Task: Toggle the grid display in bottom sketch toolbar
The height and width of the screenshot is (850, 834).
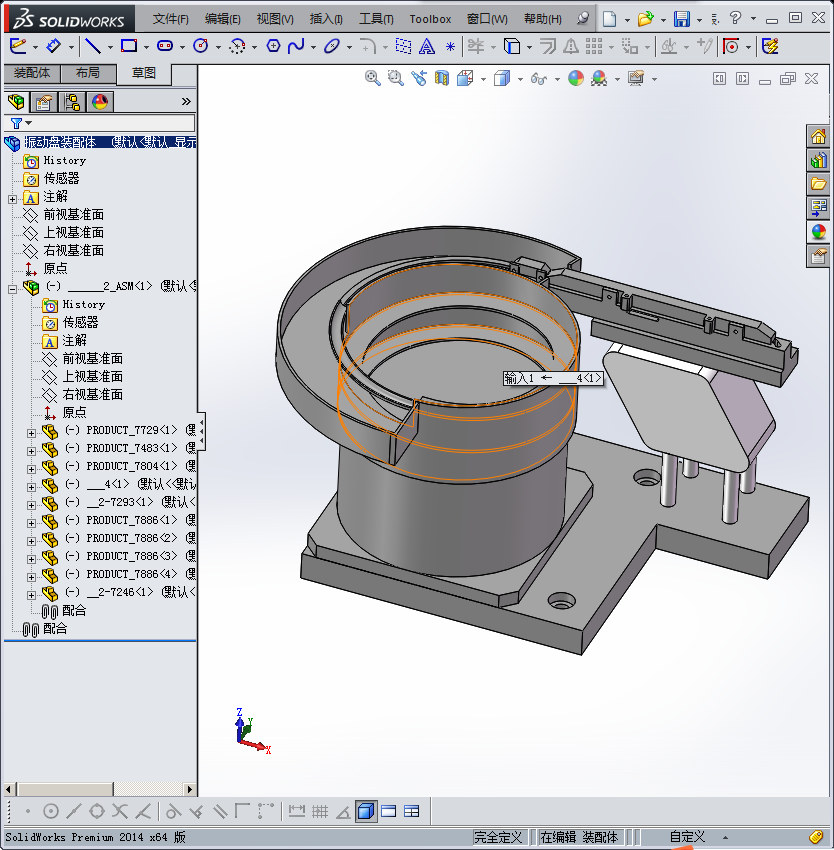Action: 318,811
